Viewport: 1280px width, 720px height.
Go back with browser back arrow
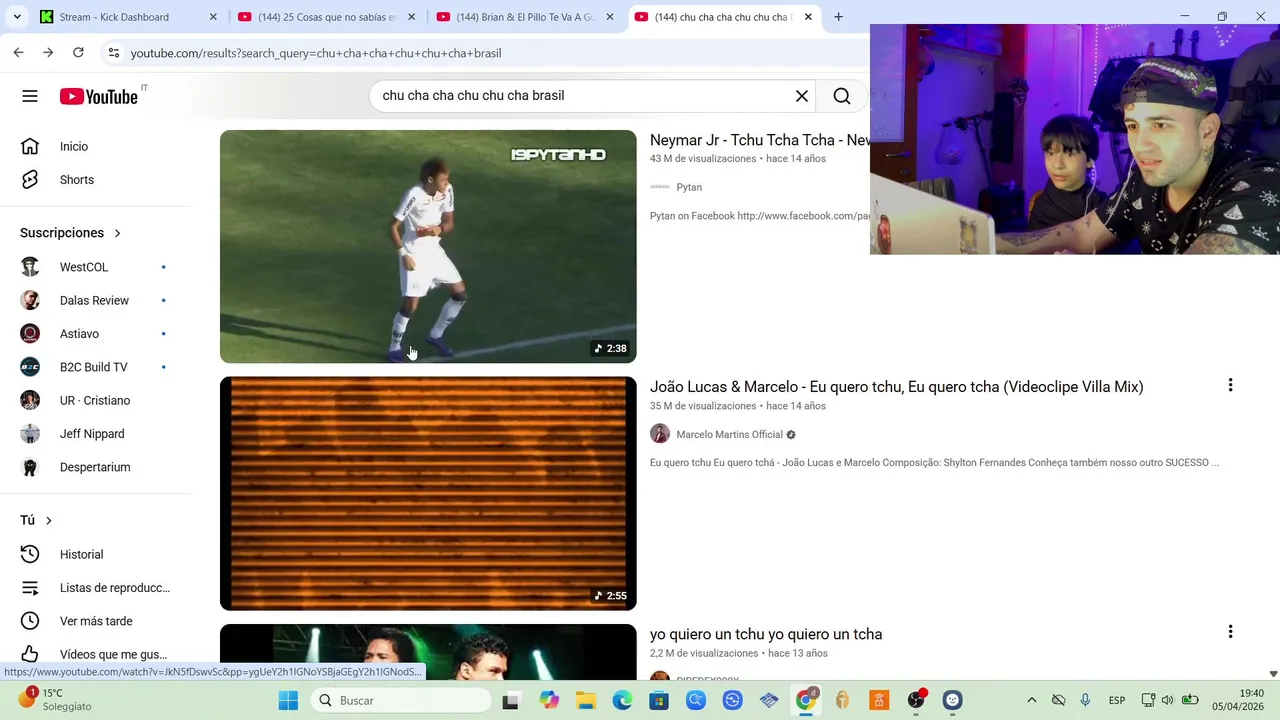(x=18, y=53)
